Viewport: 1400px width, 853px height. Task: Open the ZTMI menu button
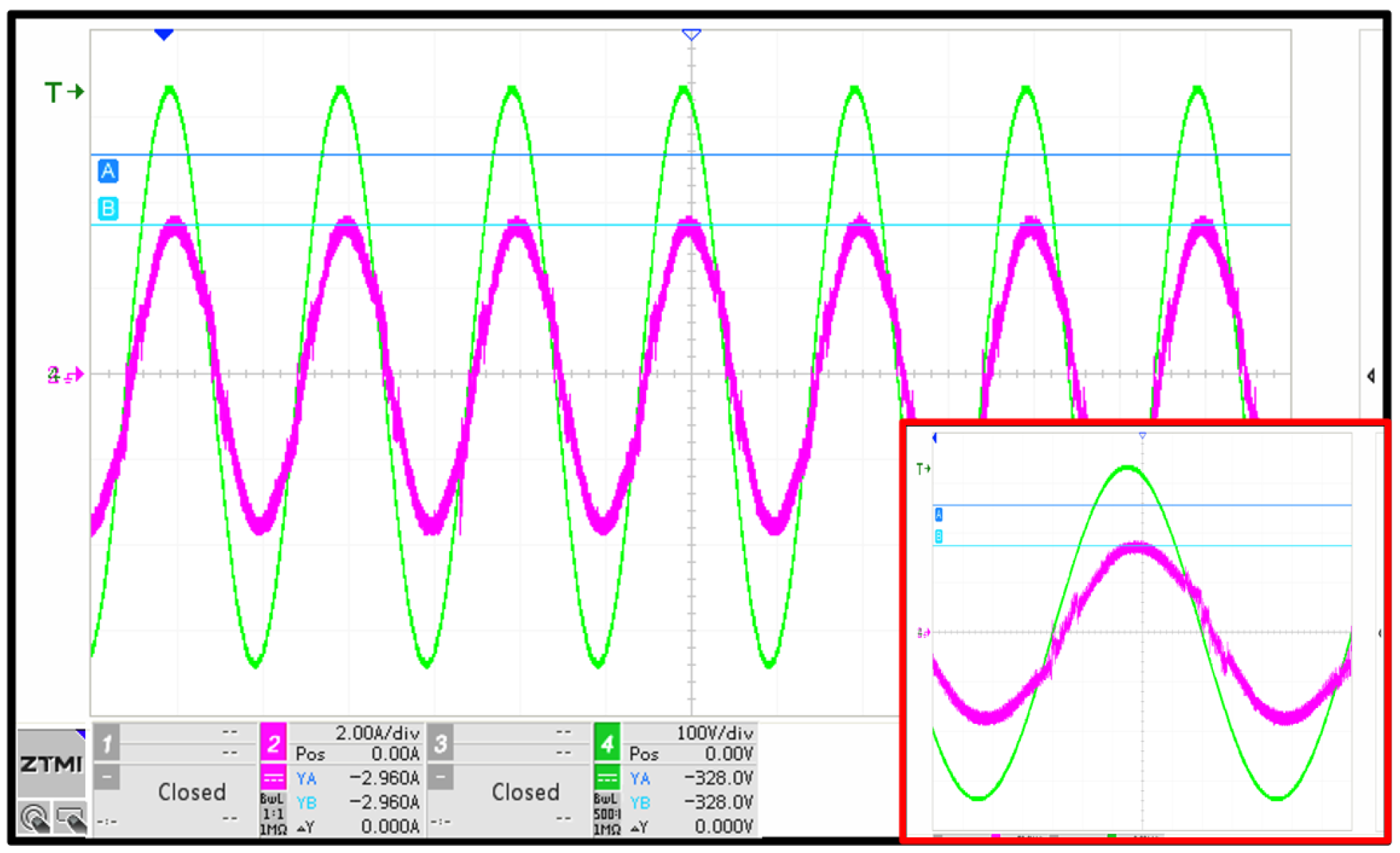(51, 764)
